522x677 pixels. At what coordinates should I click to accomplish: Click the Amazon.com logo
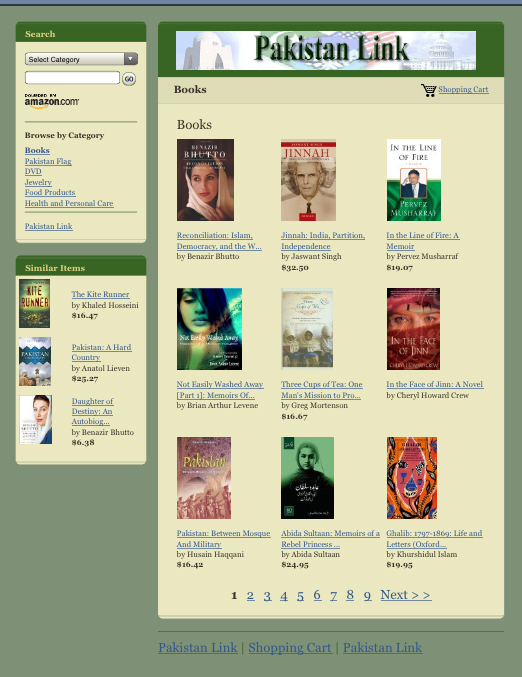click(x=52, y=101)
